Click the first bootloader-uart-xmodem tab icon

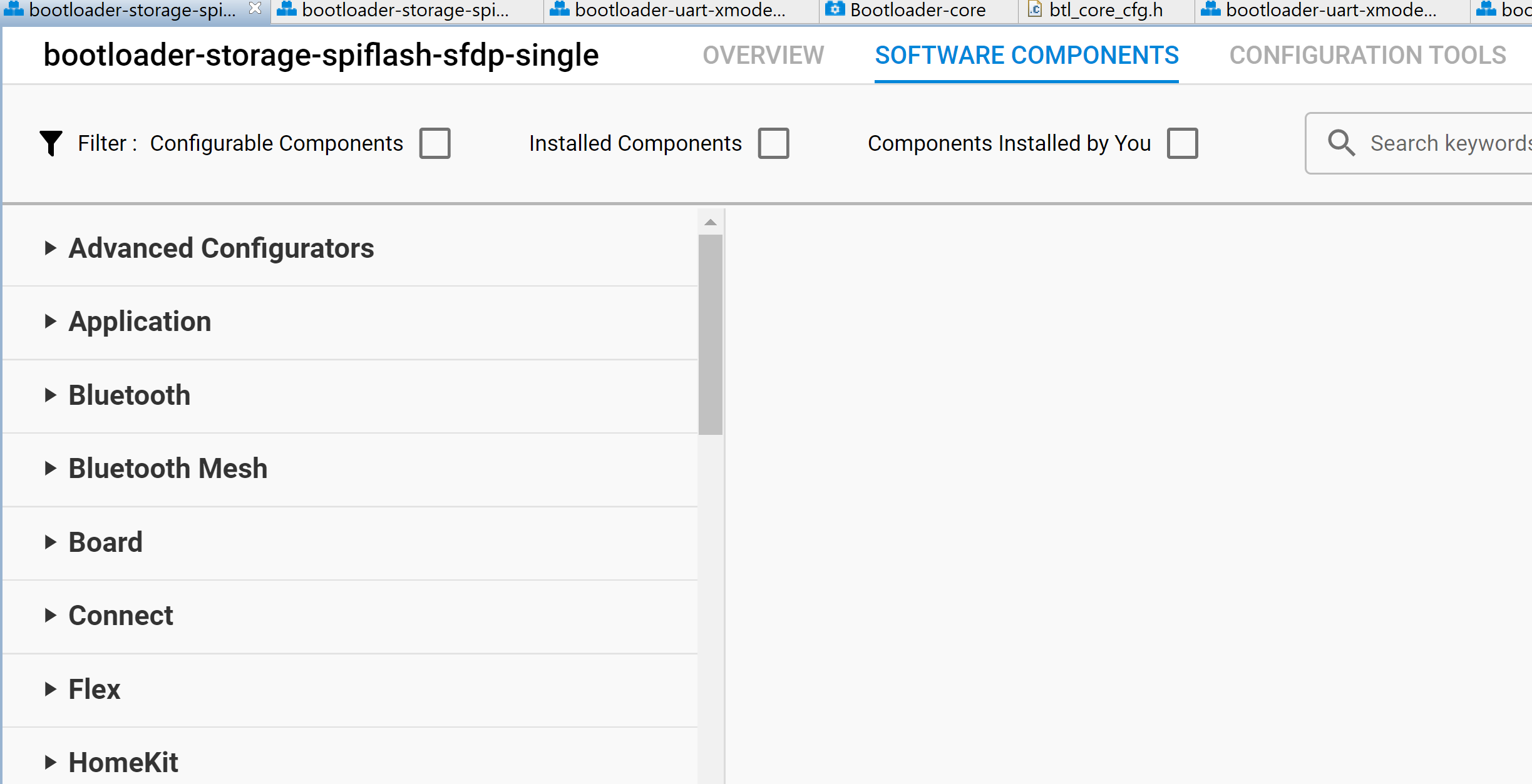559,9
